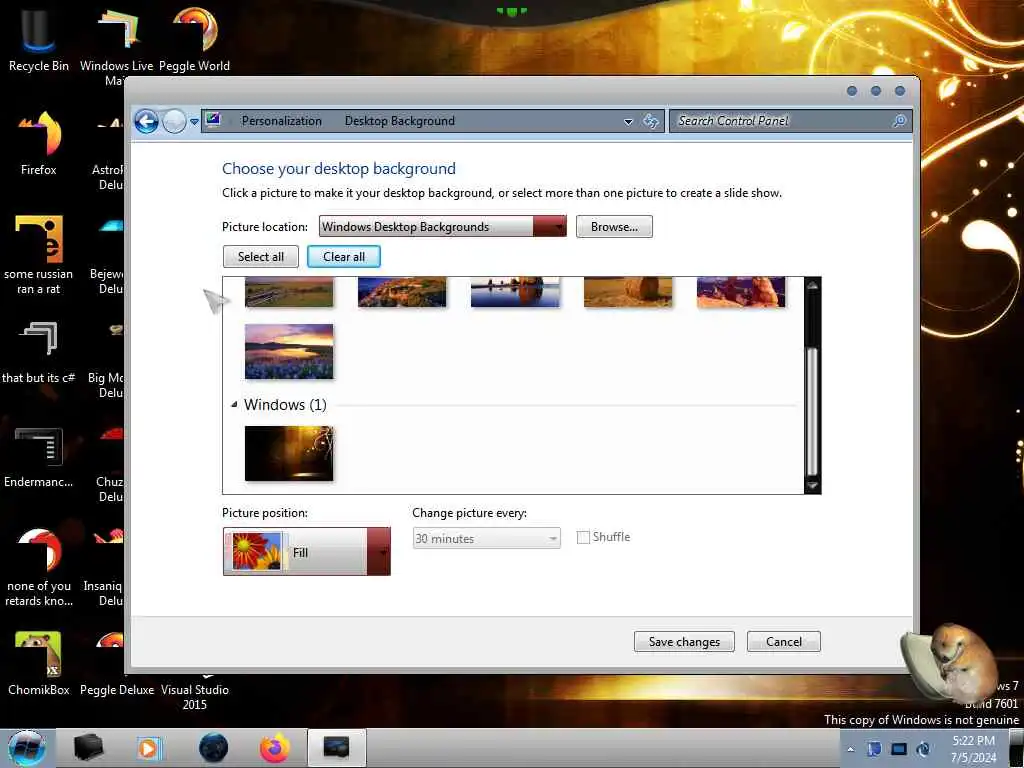1024x768 pixels.
Task: Open Firefox from the taskbar
Action: click(274, 748)
